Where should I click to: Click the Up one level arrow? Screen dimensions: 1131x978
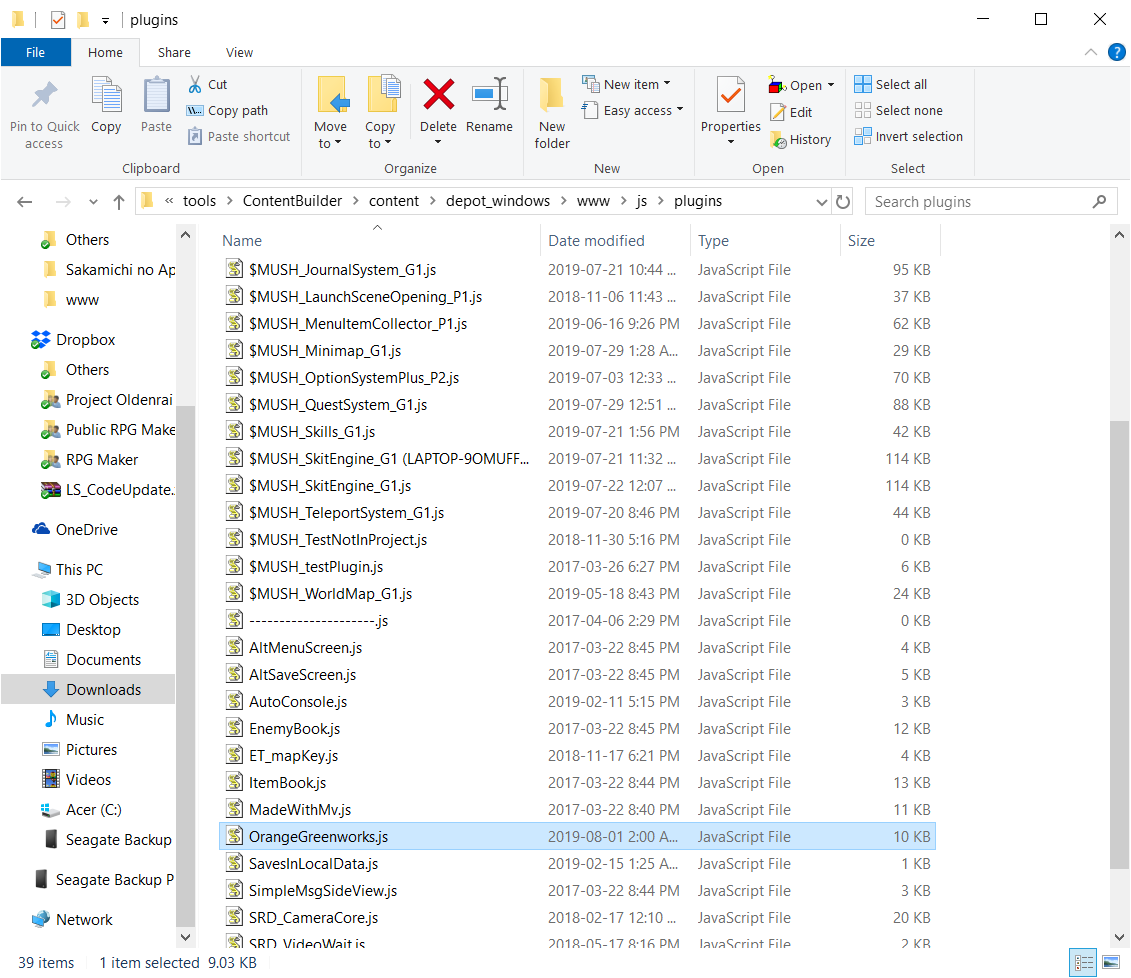(x=119, y=202)
